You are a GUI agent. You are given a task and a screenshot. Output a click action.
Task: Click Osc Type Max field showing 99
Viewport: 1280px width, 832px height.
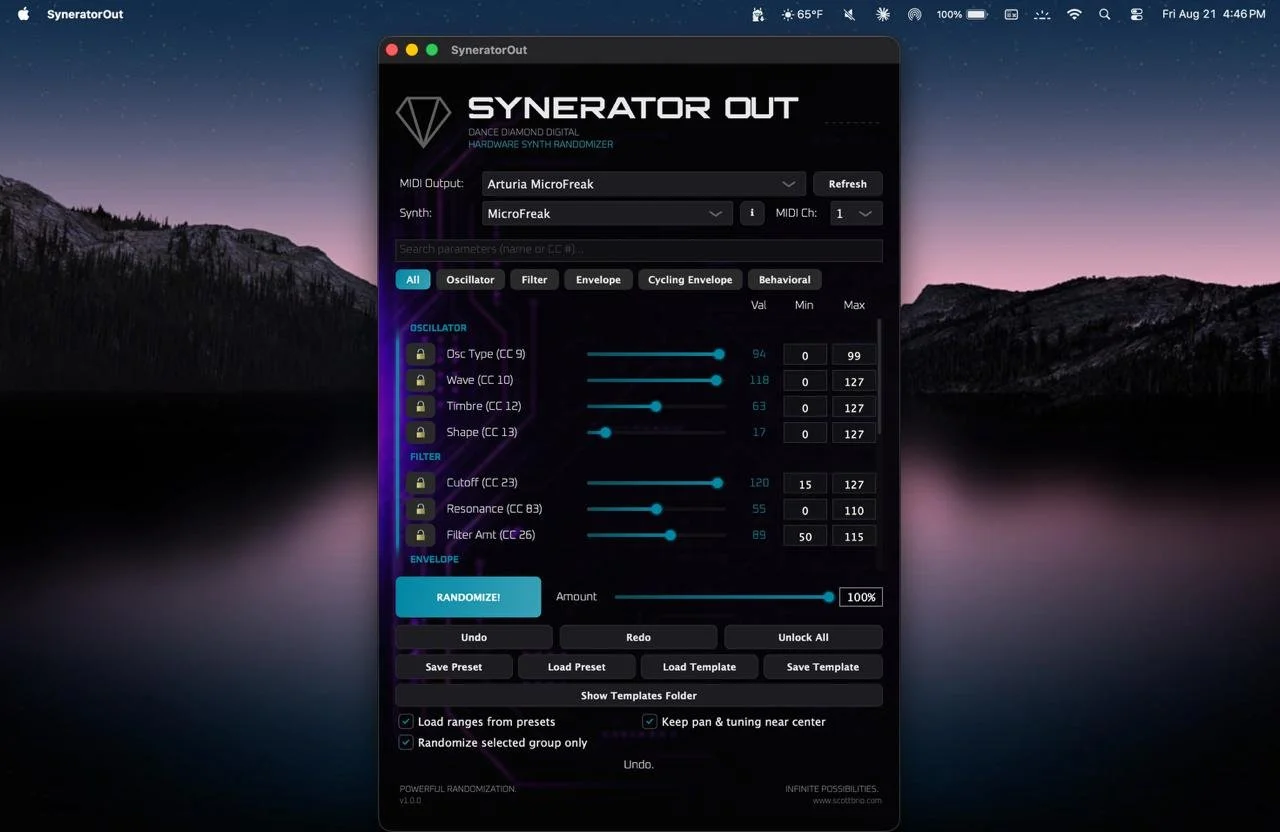pyautogui.click(x=854, y=355)
